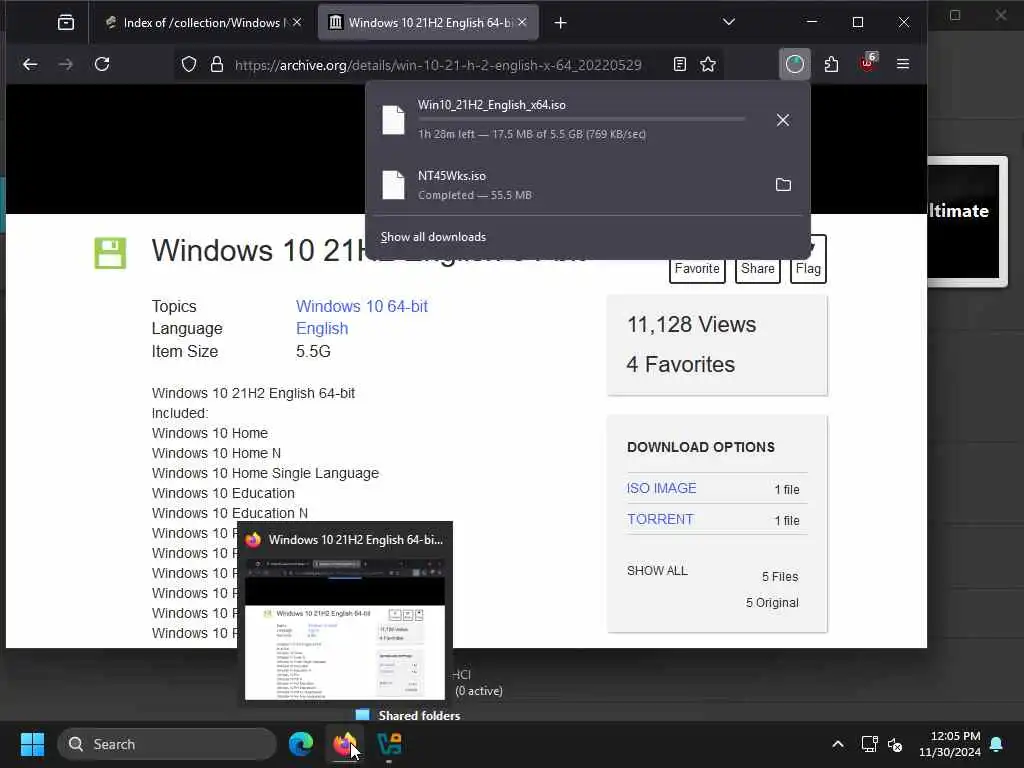Click the muted volume tray icon
The image size is (1024, 768).
pos(895,744)
